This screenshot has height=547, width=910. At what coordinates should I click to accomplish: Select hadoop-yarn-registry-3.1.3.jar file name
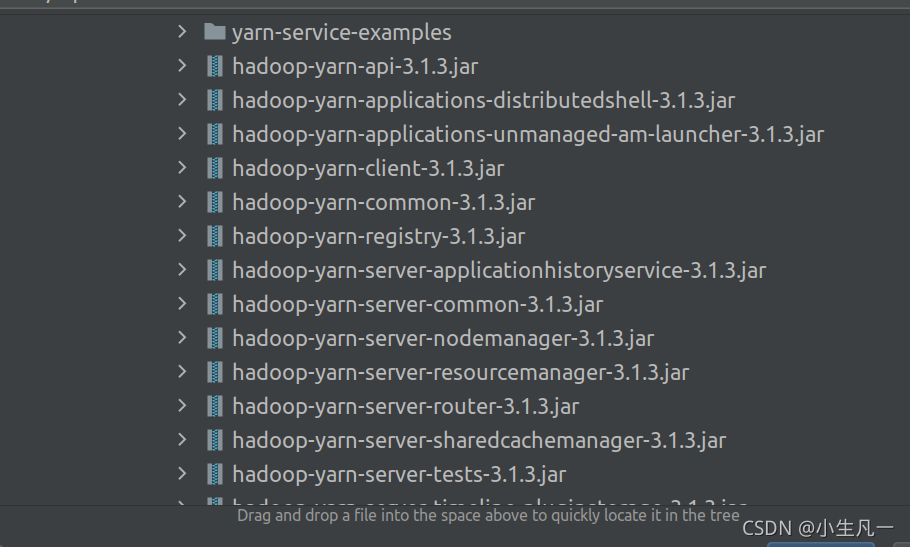(378, 237)
